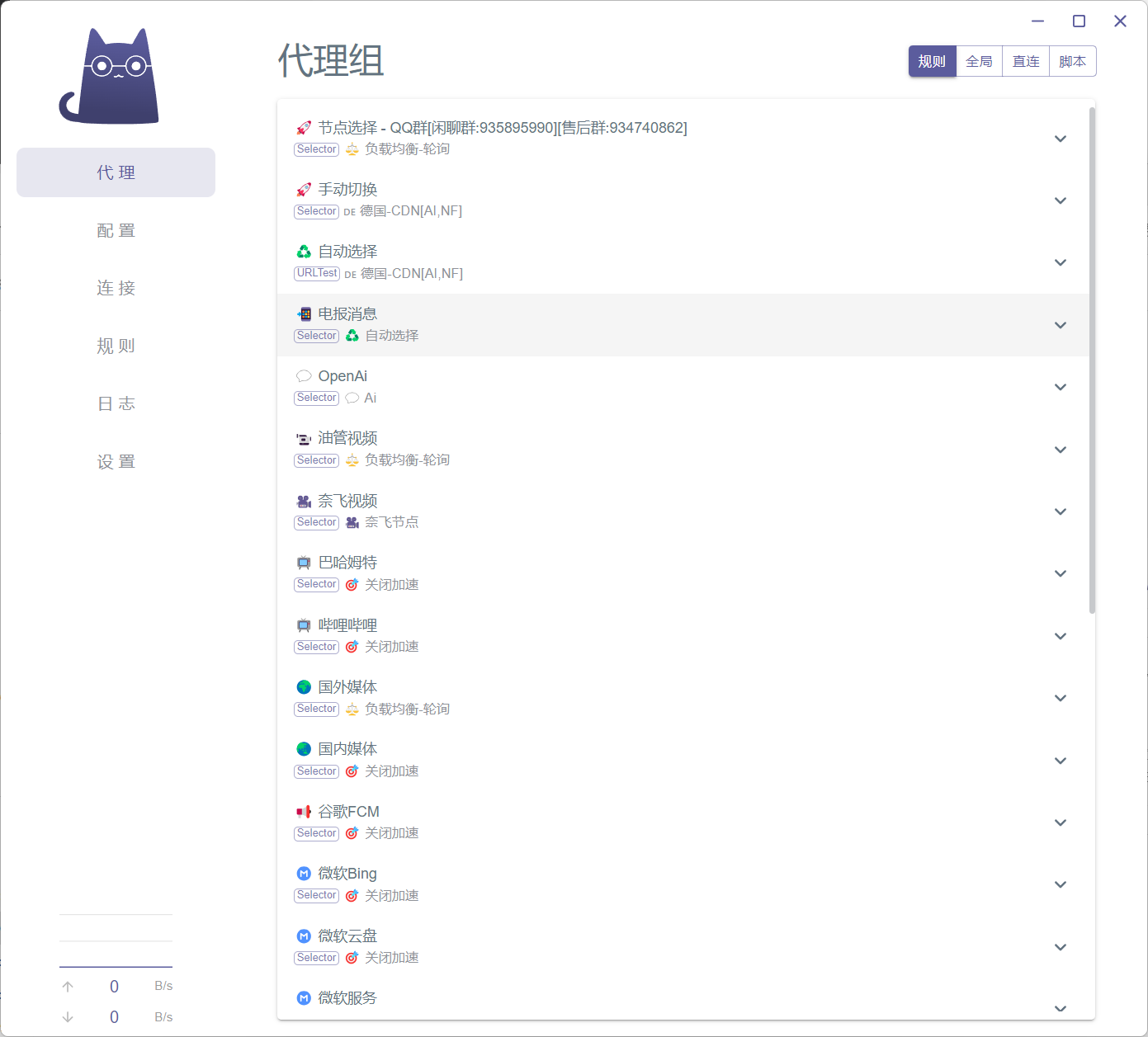This screenshot has width=1148, height=1037.
Task: Click the recycle icon beside 自动选择
Action: point(304,252)
